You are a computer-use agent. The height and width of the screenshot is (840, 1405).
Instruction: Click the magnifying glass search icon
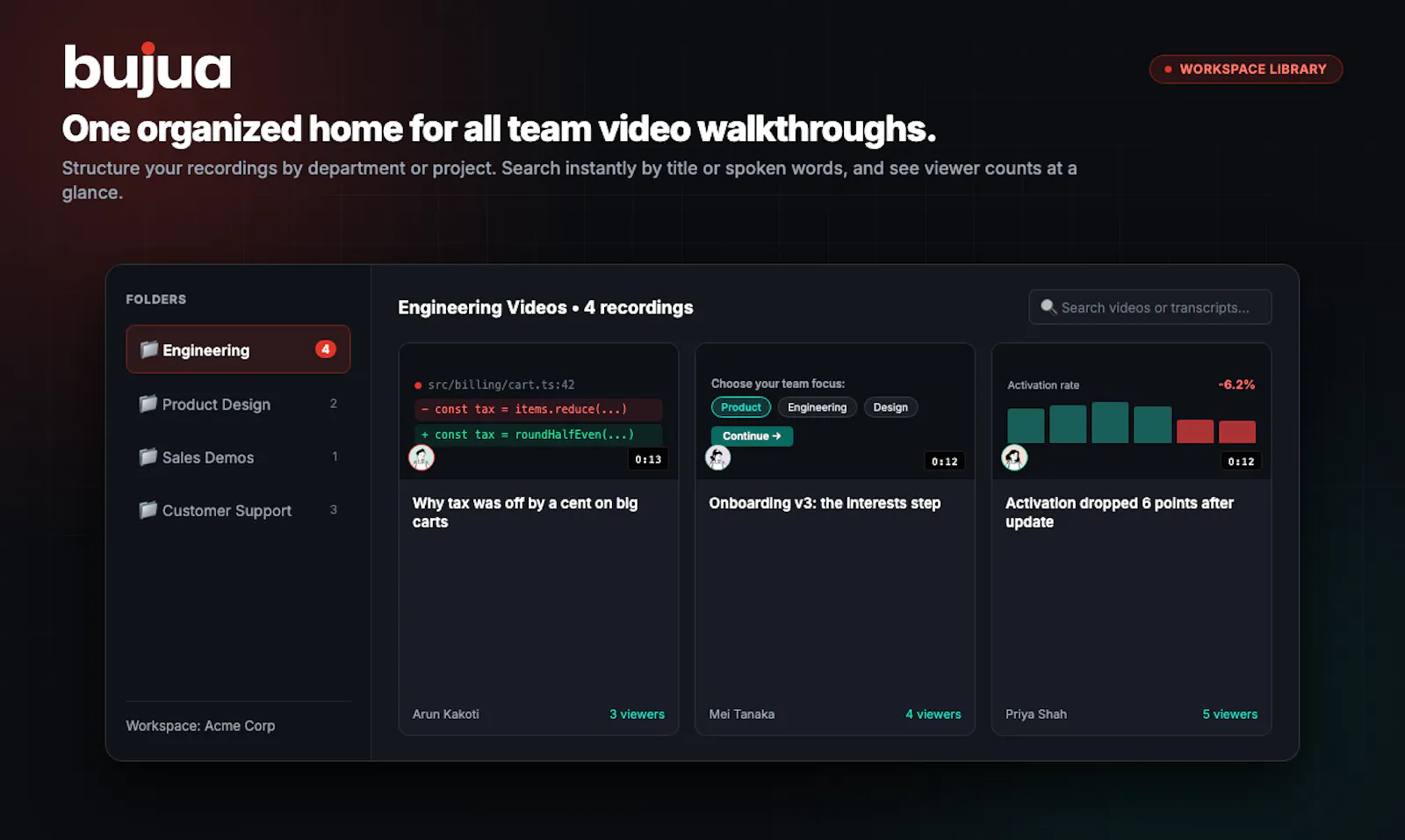pyautogui.click(x=1048, y=307)
